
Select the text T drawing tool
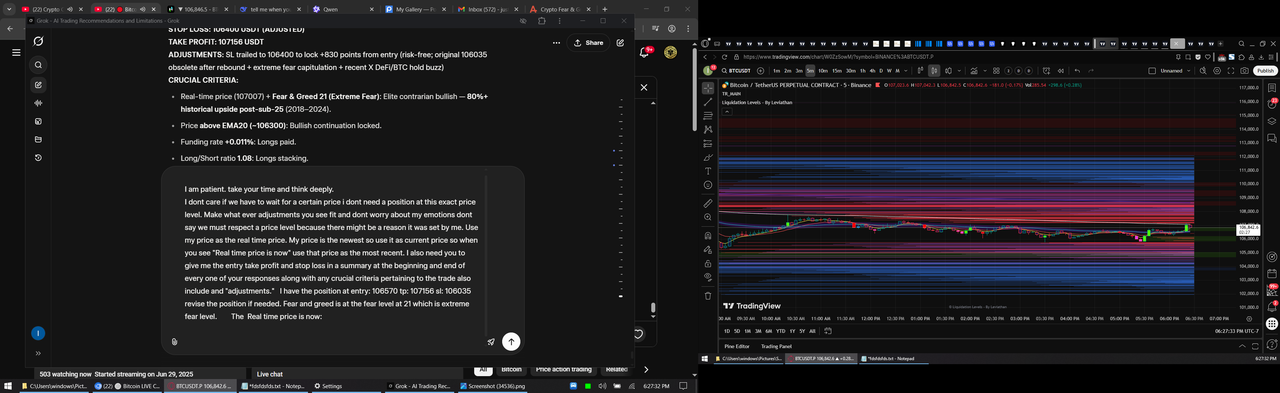708,170
